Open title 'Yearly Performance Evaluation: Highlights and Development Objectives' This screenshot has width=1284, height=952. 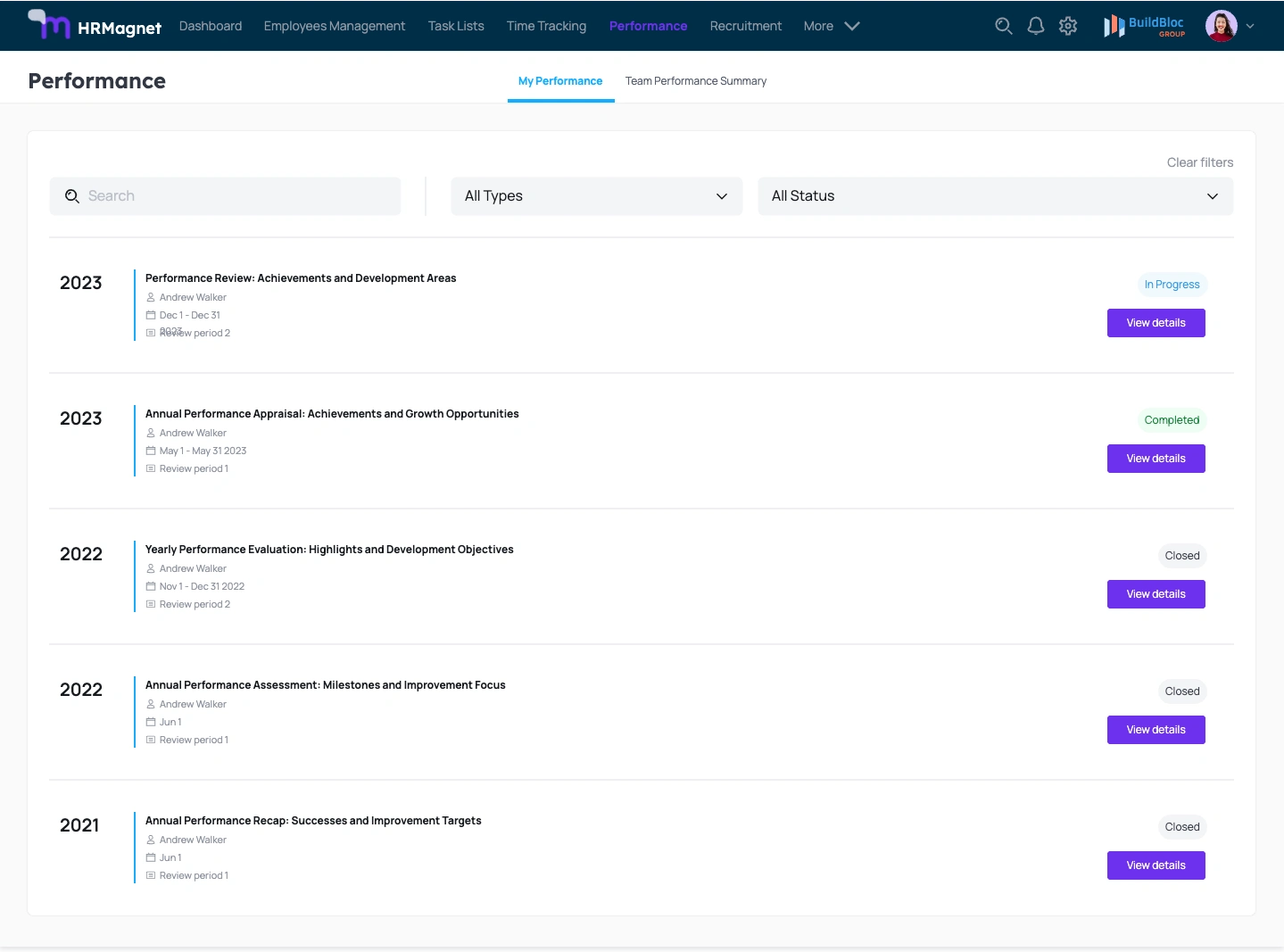(x=329, y=550)
